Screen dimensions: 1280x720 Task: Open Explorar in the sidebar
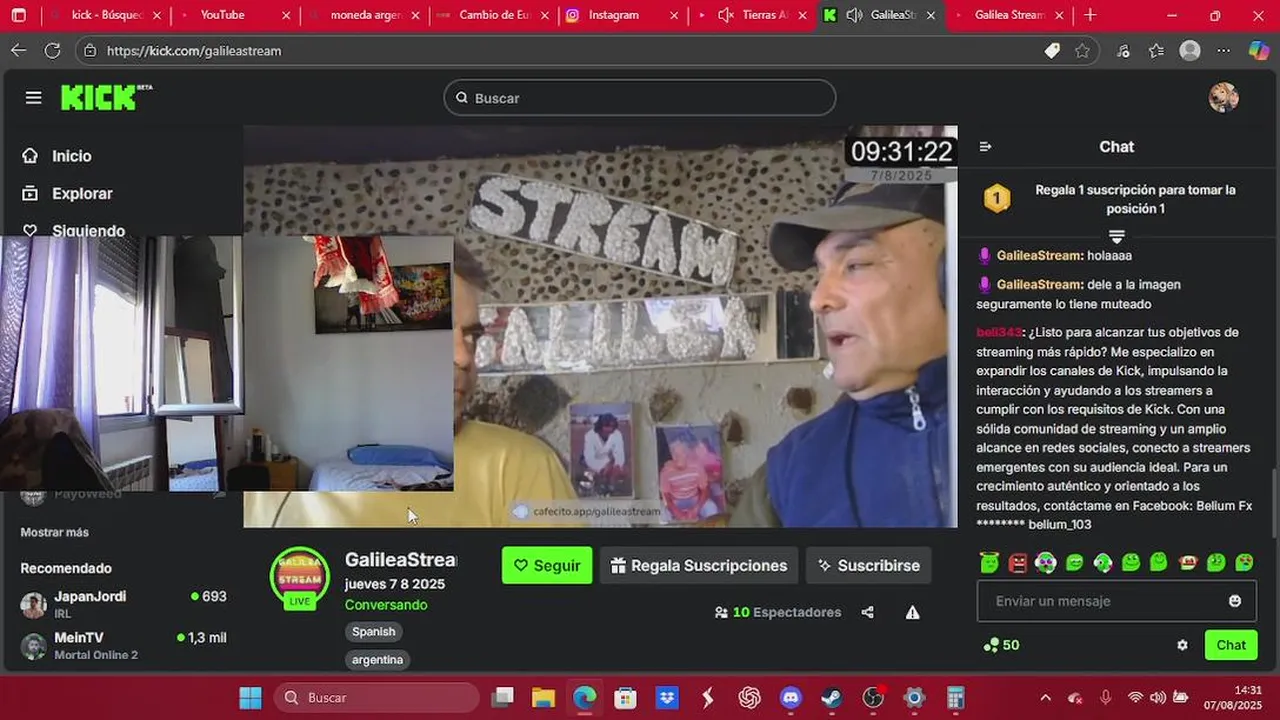coord(68,194)
